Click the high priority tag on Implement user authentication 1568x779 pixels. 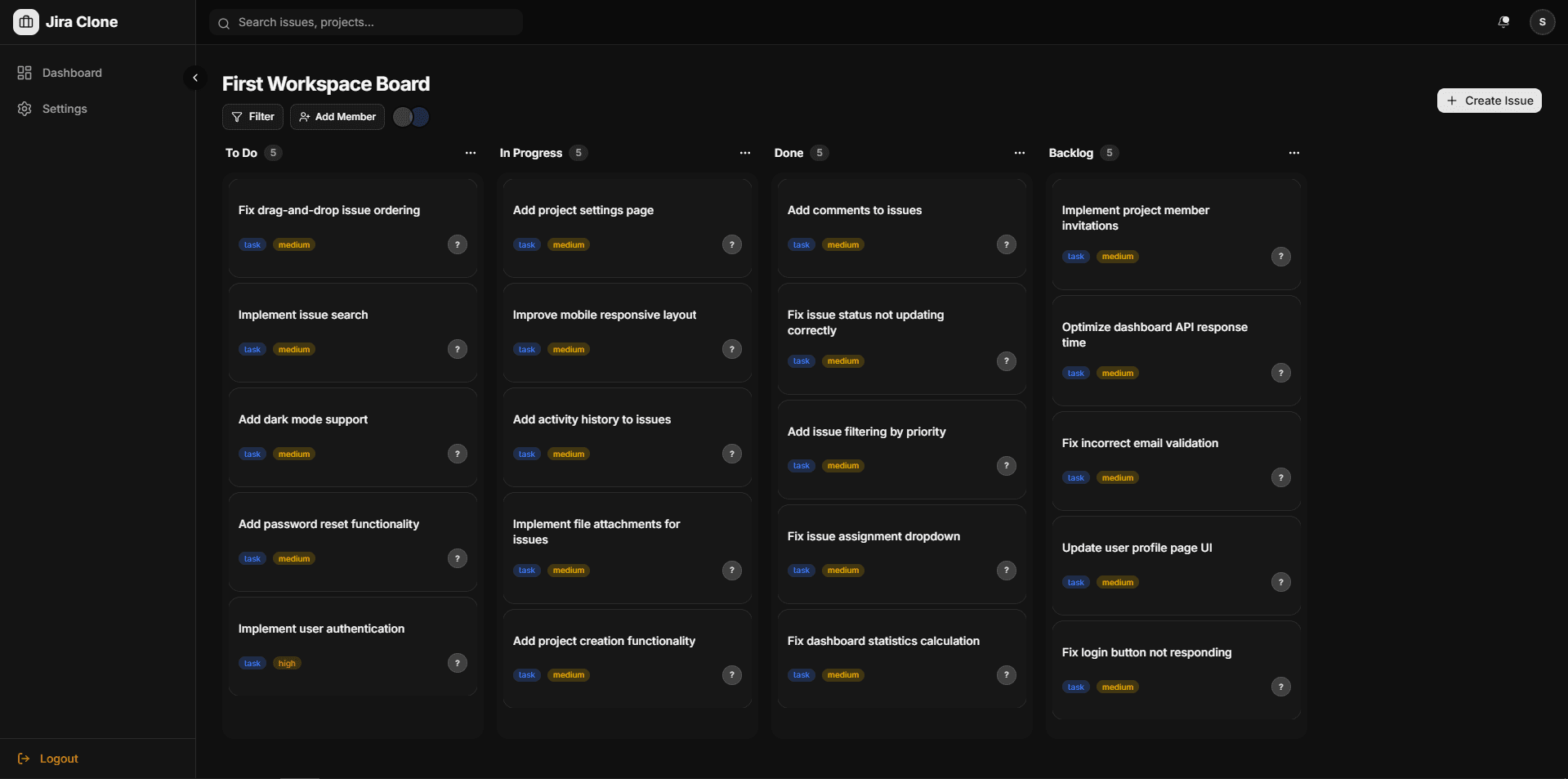coord(287,663)
